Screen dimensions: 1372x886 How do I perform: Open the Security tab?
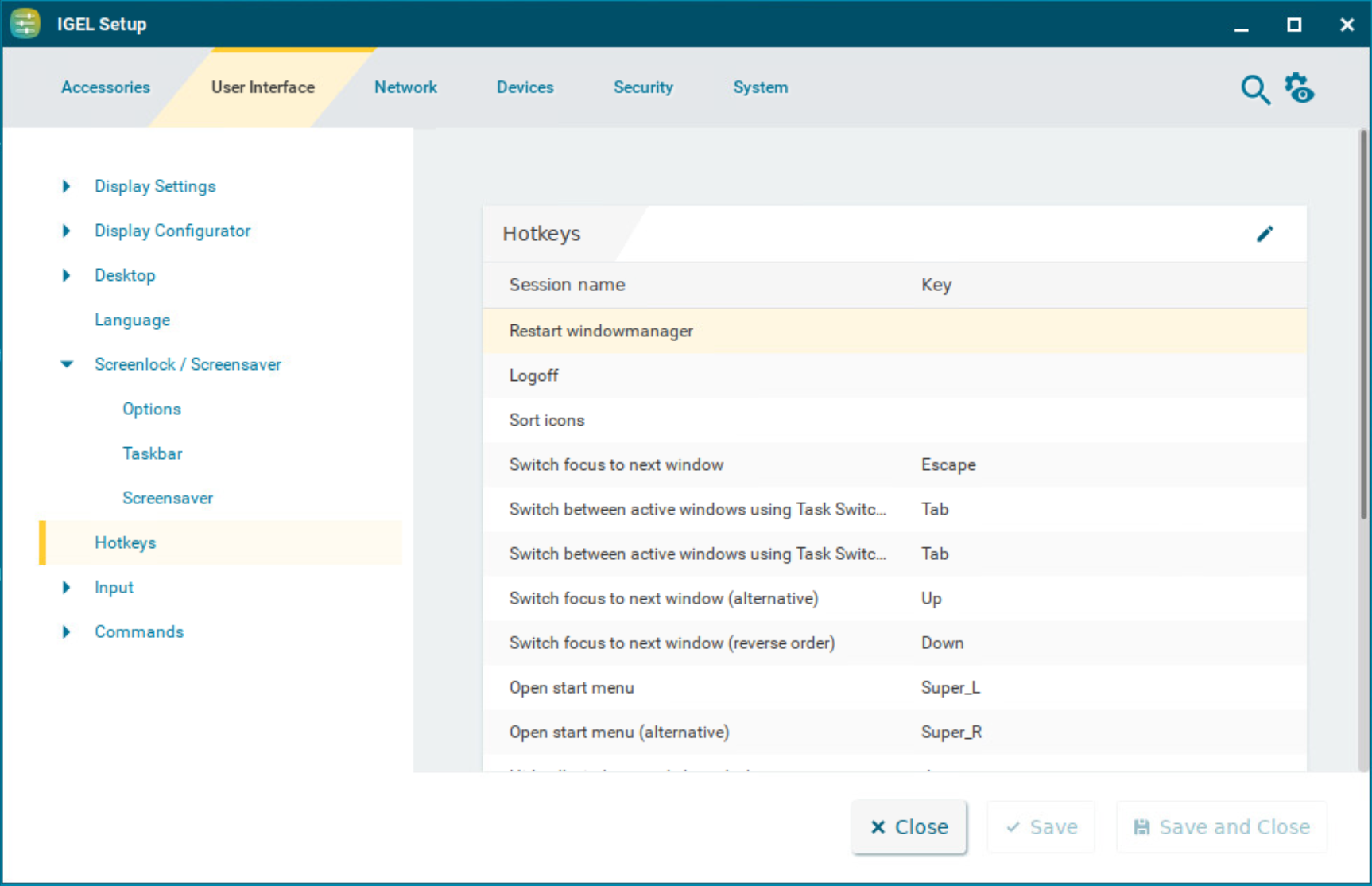643,87
